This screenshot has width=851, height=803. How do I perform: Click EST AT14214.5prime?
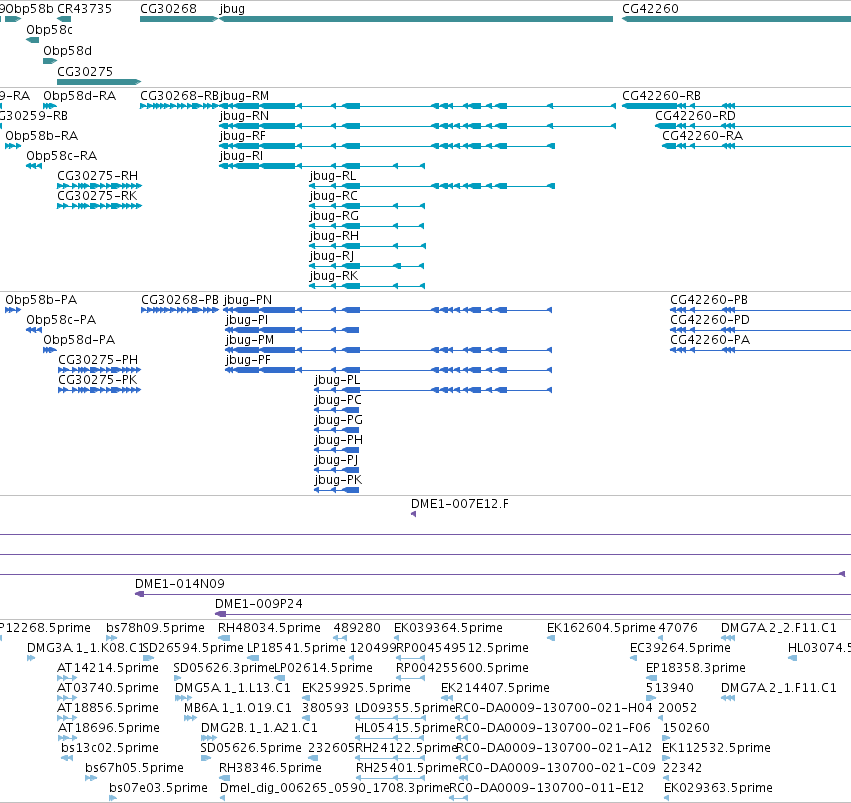67,678
